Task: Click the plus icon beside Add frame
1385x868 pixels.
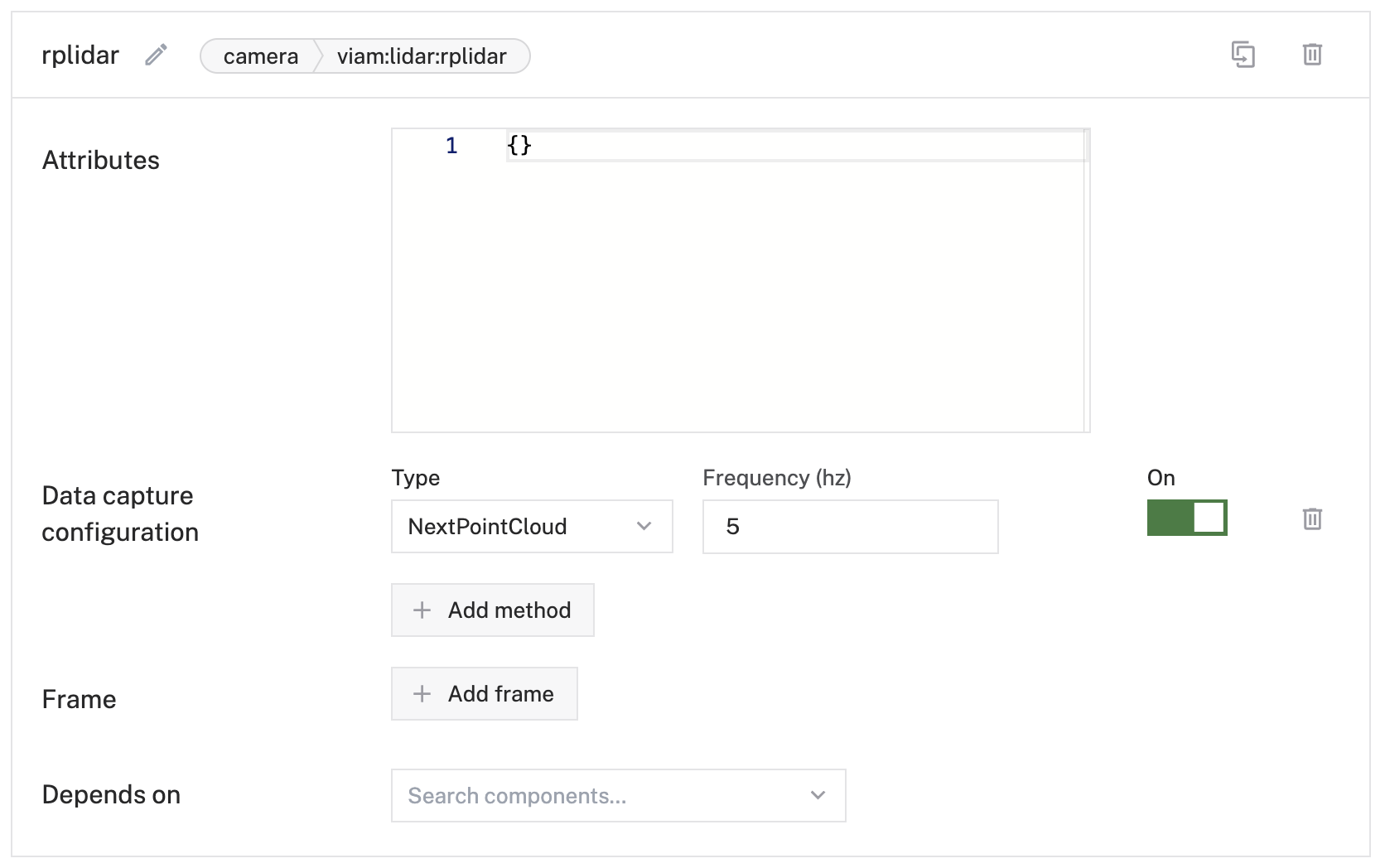Action: pos(422,694)
